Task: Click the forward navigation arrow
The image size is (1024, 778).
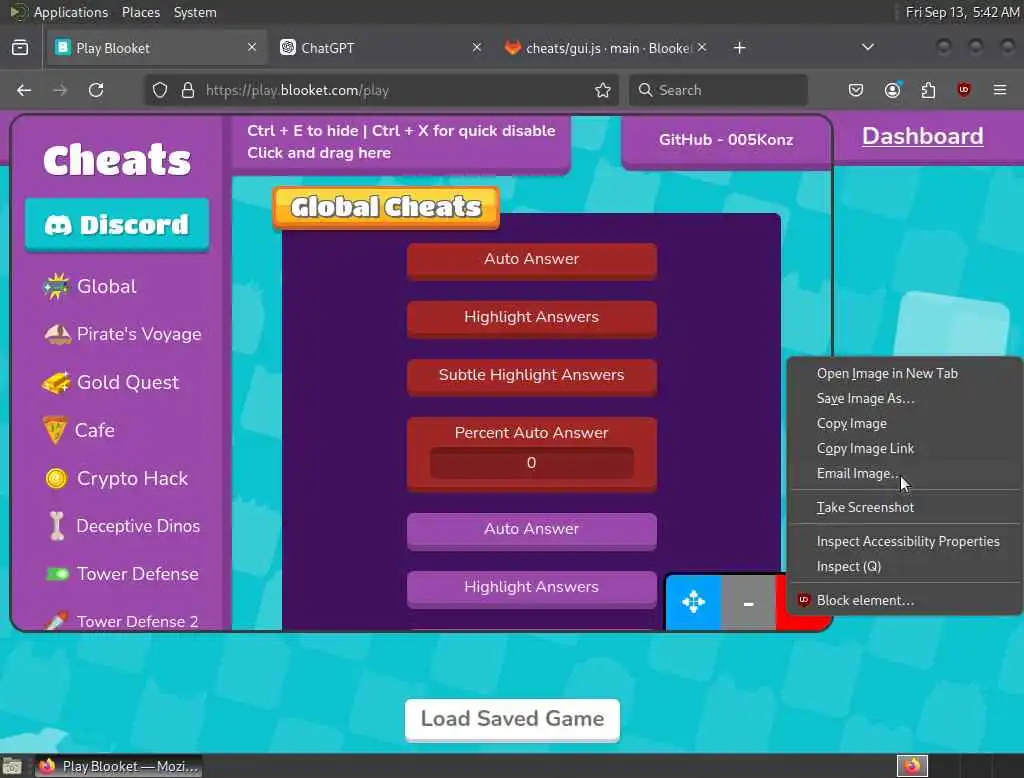Action: click(x=60, y=90)
